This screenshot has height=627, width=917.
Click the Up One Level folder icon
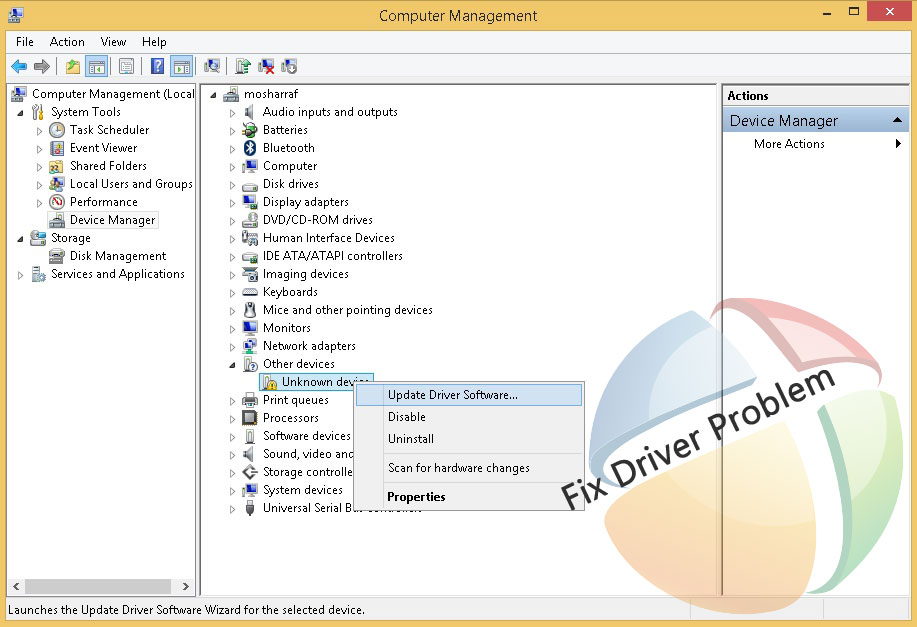[72, 67]
